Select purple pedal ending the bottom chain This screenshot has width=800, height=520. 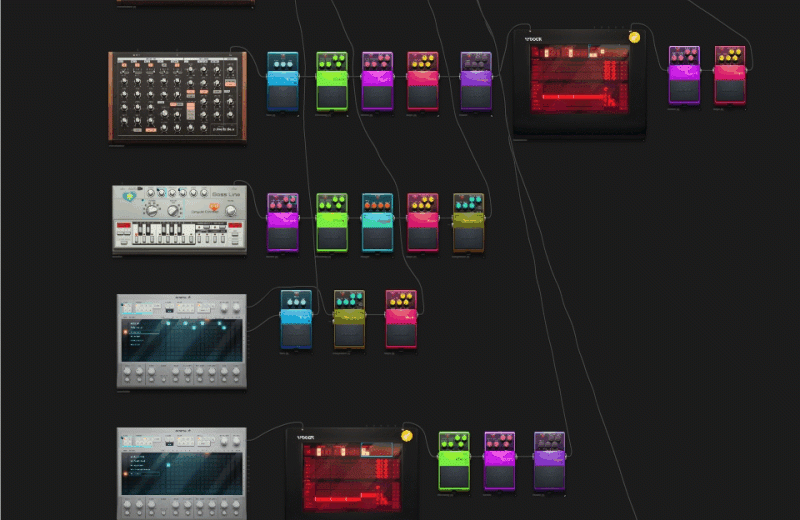pos(549,461)
